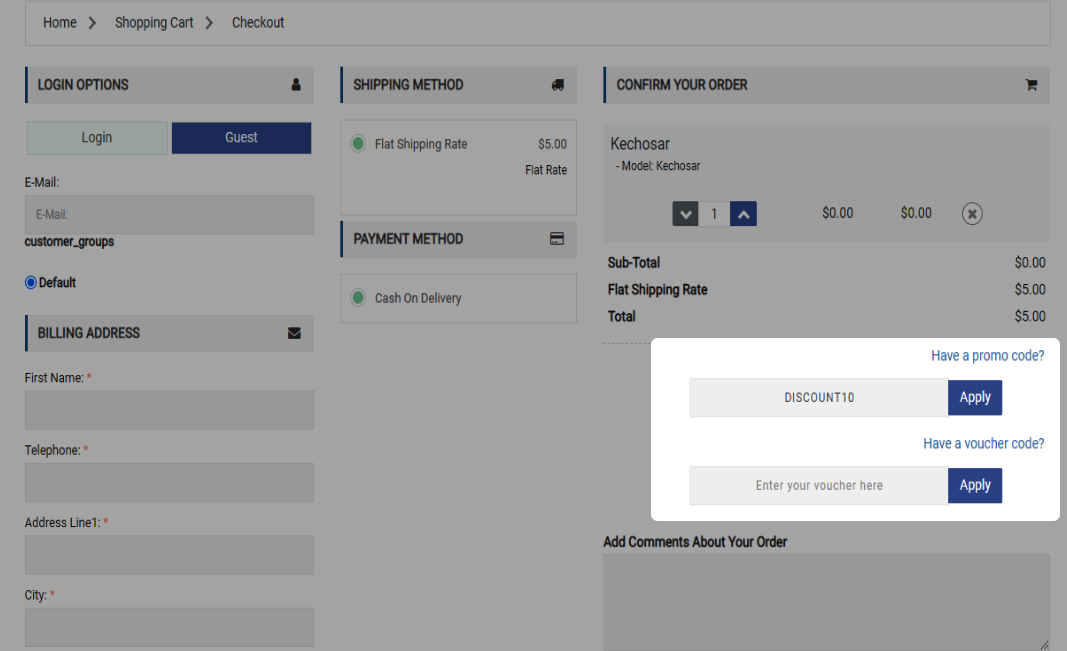Click the credit card icon in Payment Method
This screenshot has height=651, width=1067.
click(557, 239)
